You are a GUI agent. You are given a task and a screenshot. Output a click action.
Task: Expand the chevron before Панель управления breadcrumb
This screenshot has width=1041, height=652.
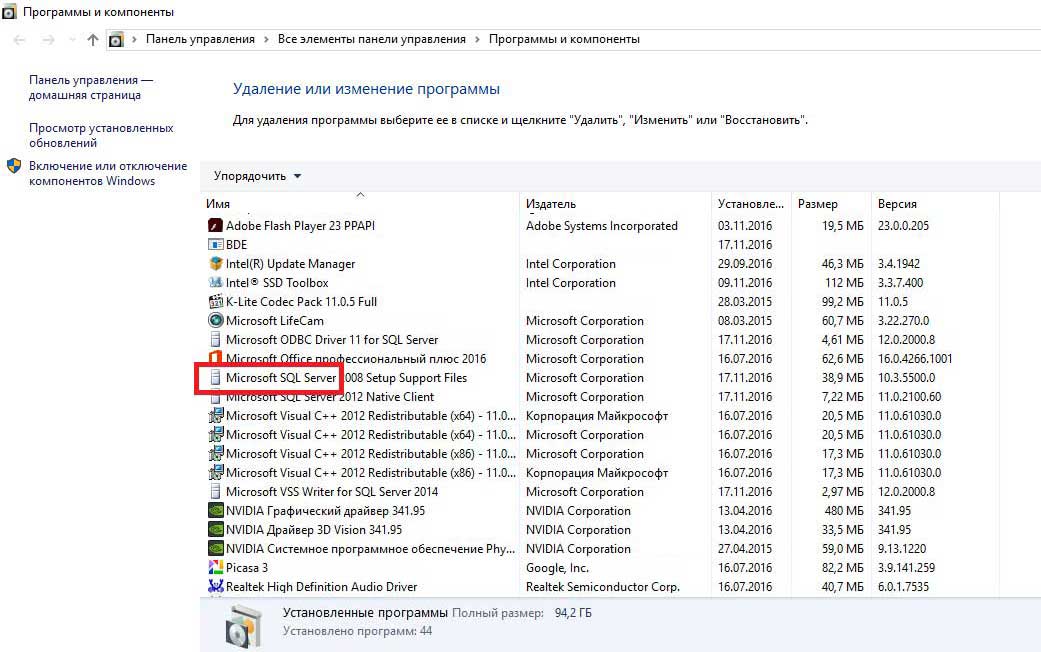pyautogui.click(x=134, y=40)
